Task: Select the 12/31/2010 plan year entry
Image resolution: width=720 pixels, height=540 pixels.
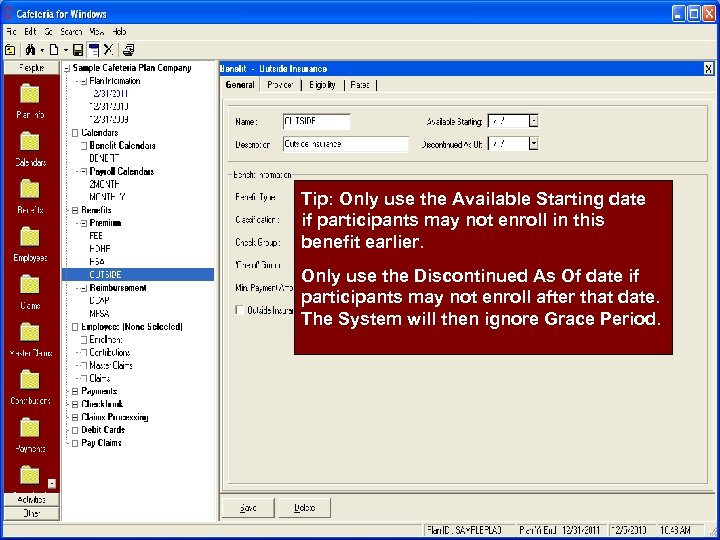Action: coord(109,107)
